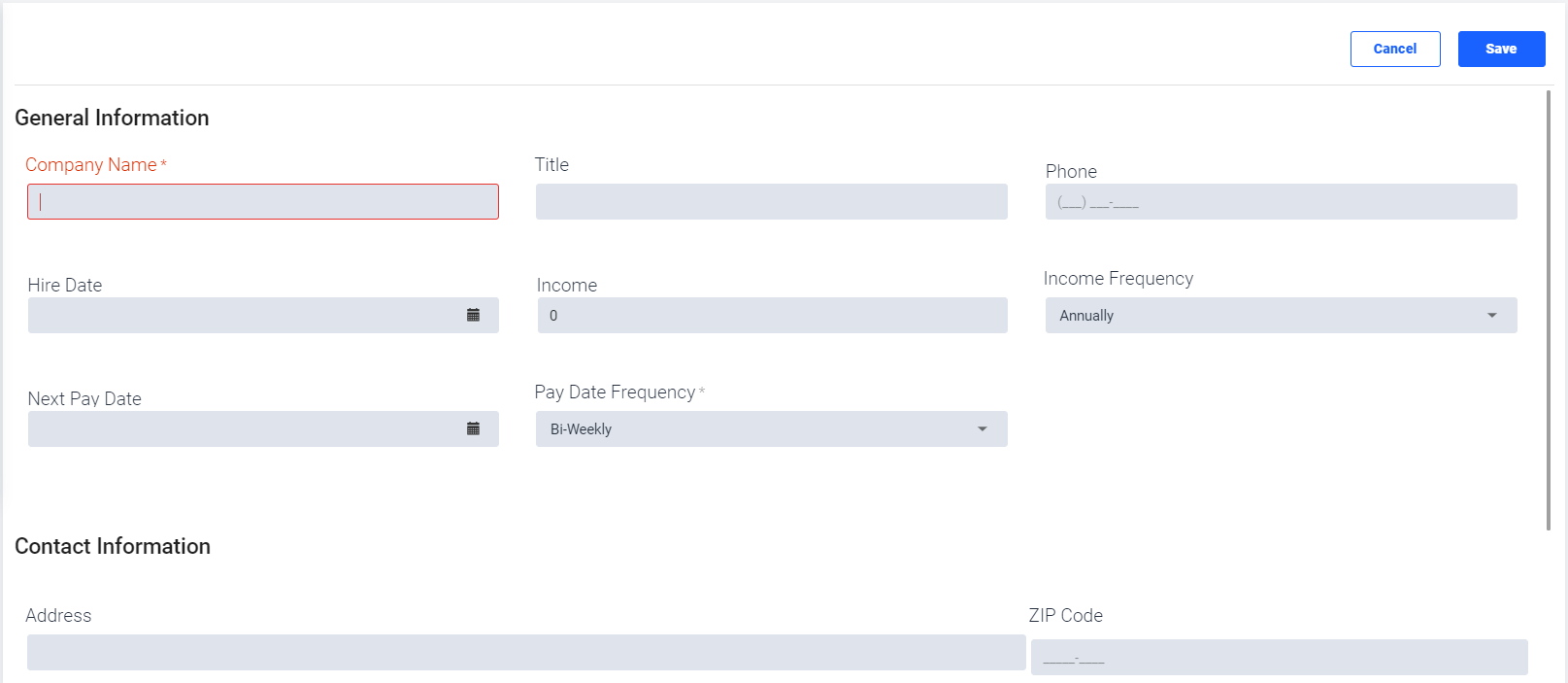
Task: Click the Company Name label
Action: coord(96,165)
